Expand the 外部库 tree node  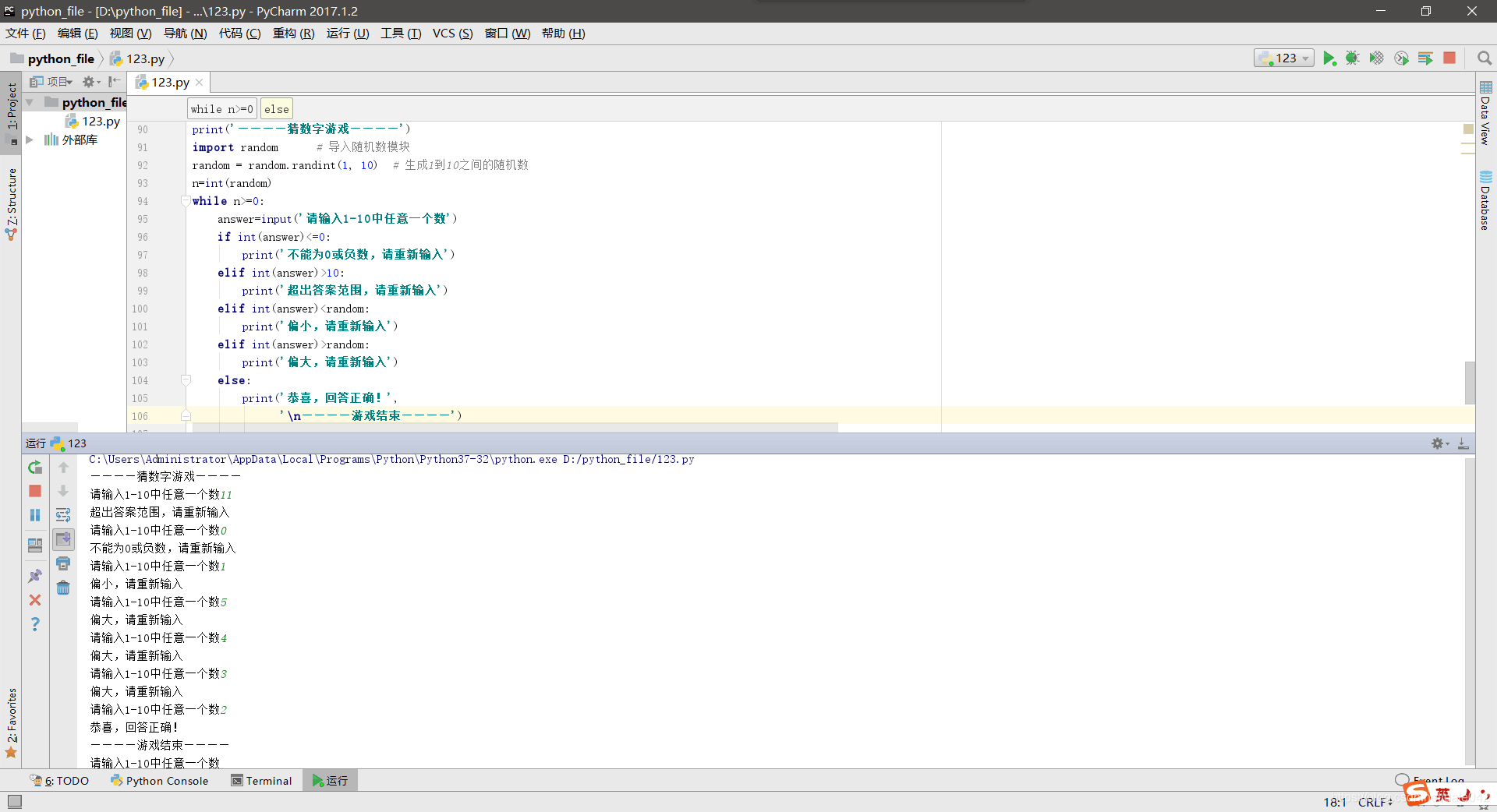[x=30, y=139]
